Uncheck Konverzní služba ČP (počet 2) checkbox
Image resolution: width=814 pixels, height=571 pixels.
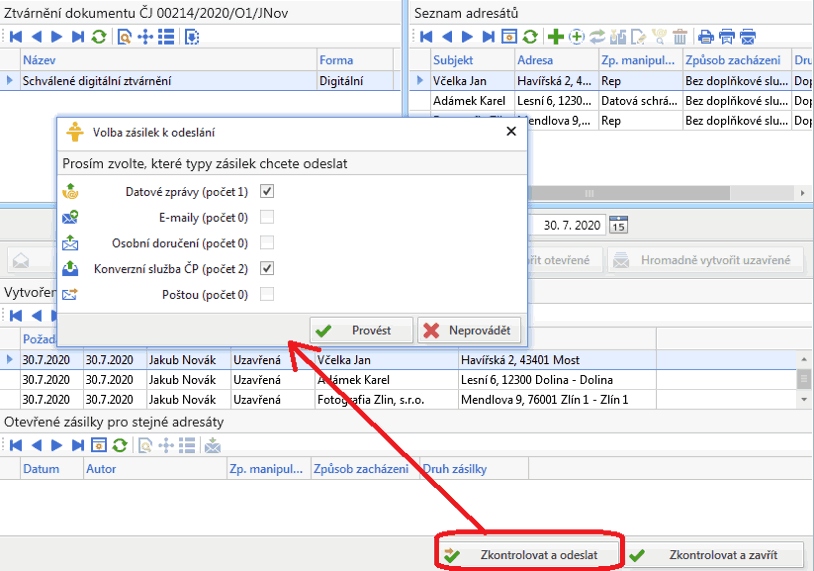[267, 268]
